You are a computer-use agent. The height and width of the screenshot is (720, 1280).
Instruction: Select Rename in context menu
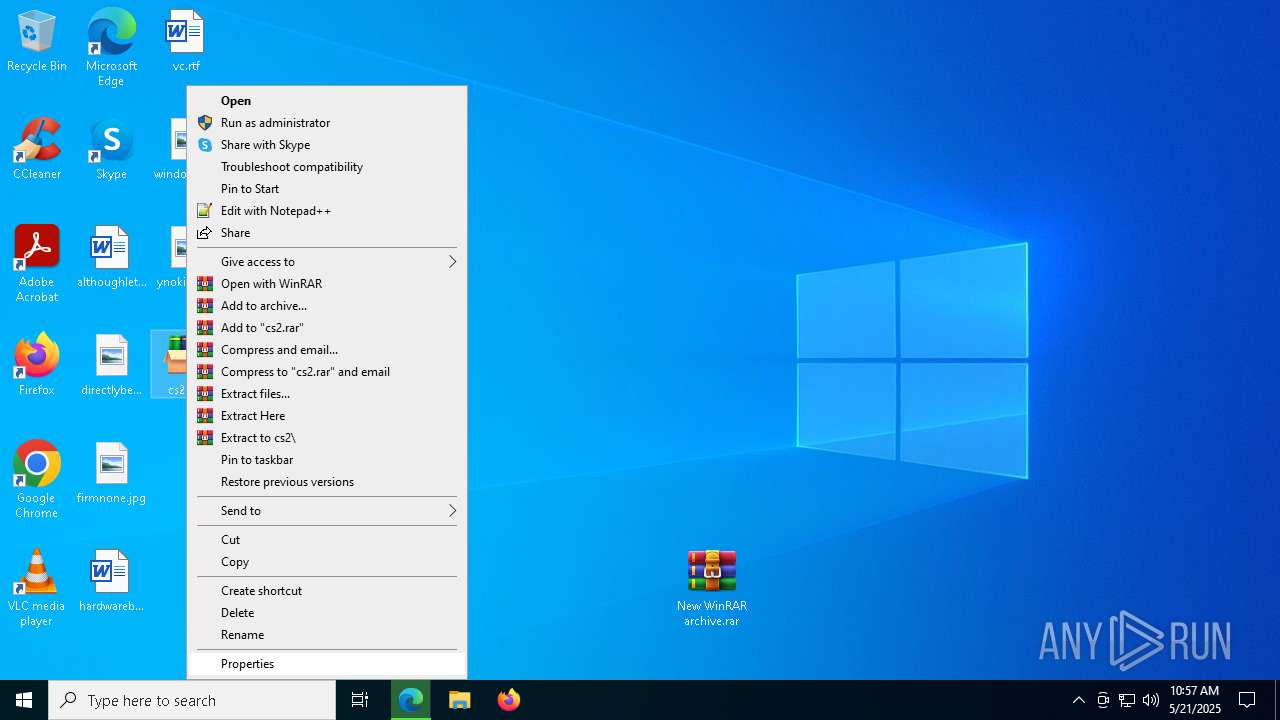click(x=327, y=635)
